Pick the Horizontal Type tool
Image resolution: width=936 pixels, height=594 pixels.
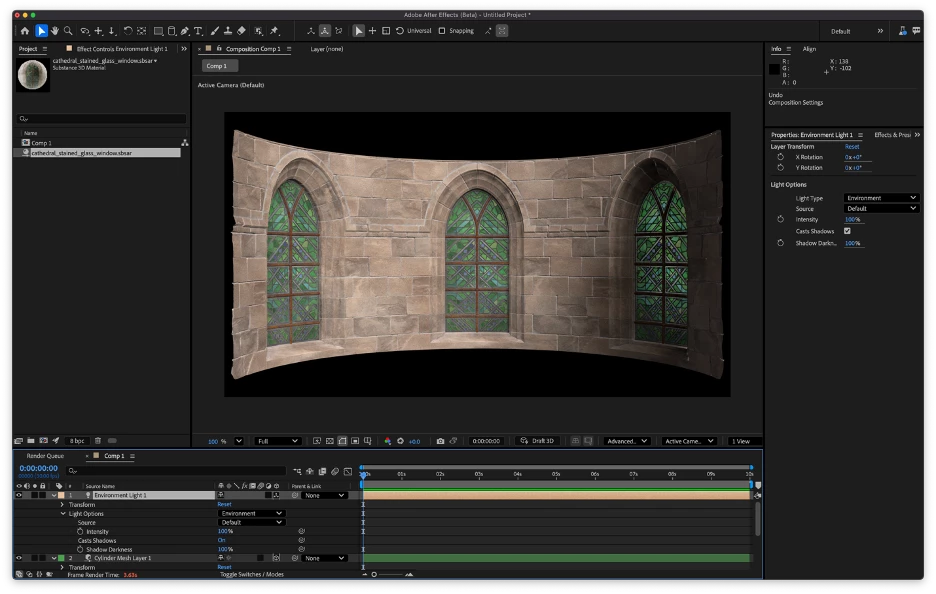click(x=198, y=31)
